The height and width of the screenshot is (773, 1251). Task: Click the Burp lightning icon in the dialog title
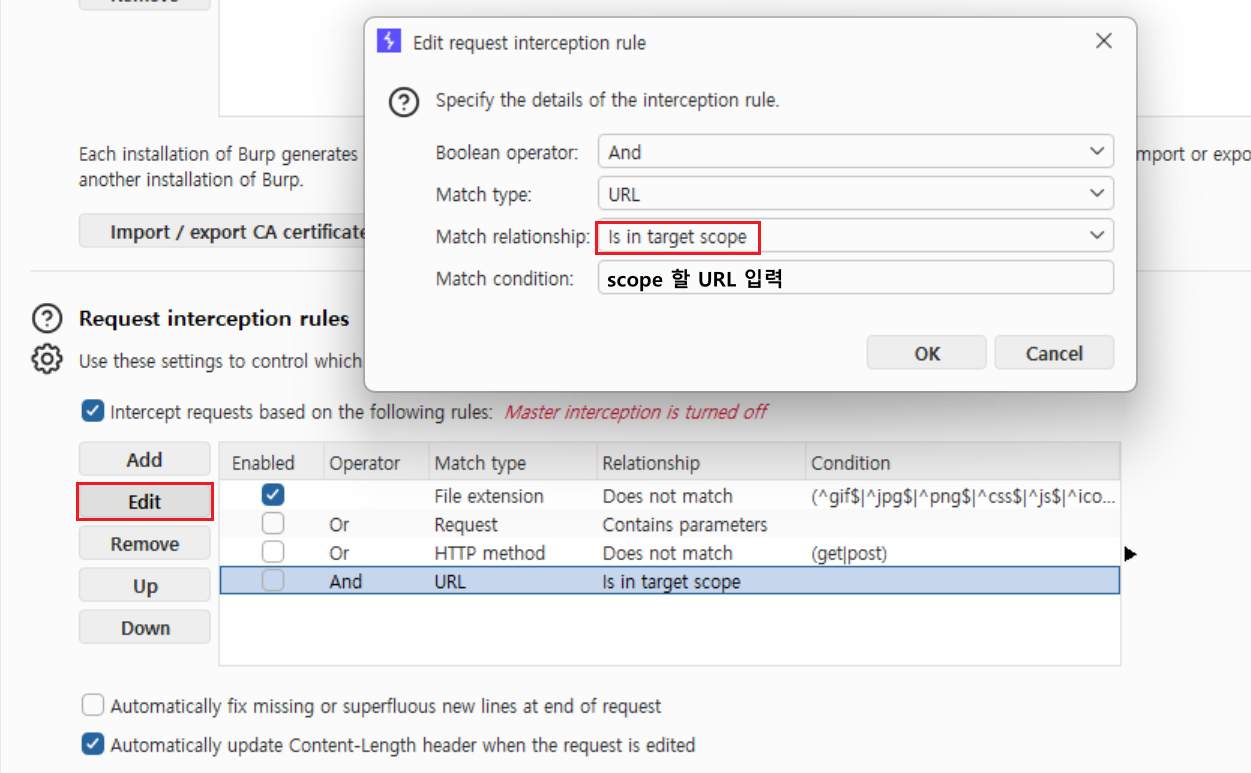pos(388,42)
